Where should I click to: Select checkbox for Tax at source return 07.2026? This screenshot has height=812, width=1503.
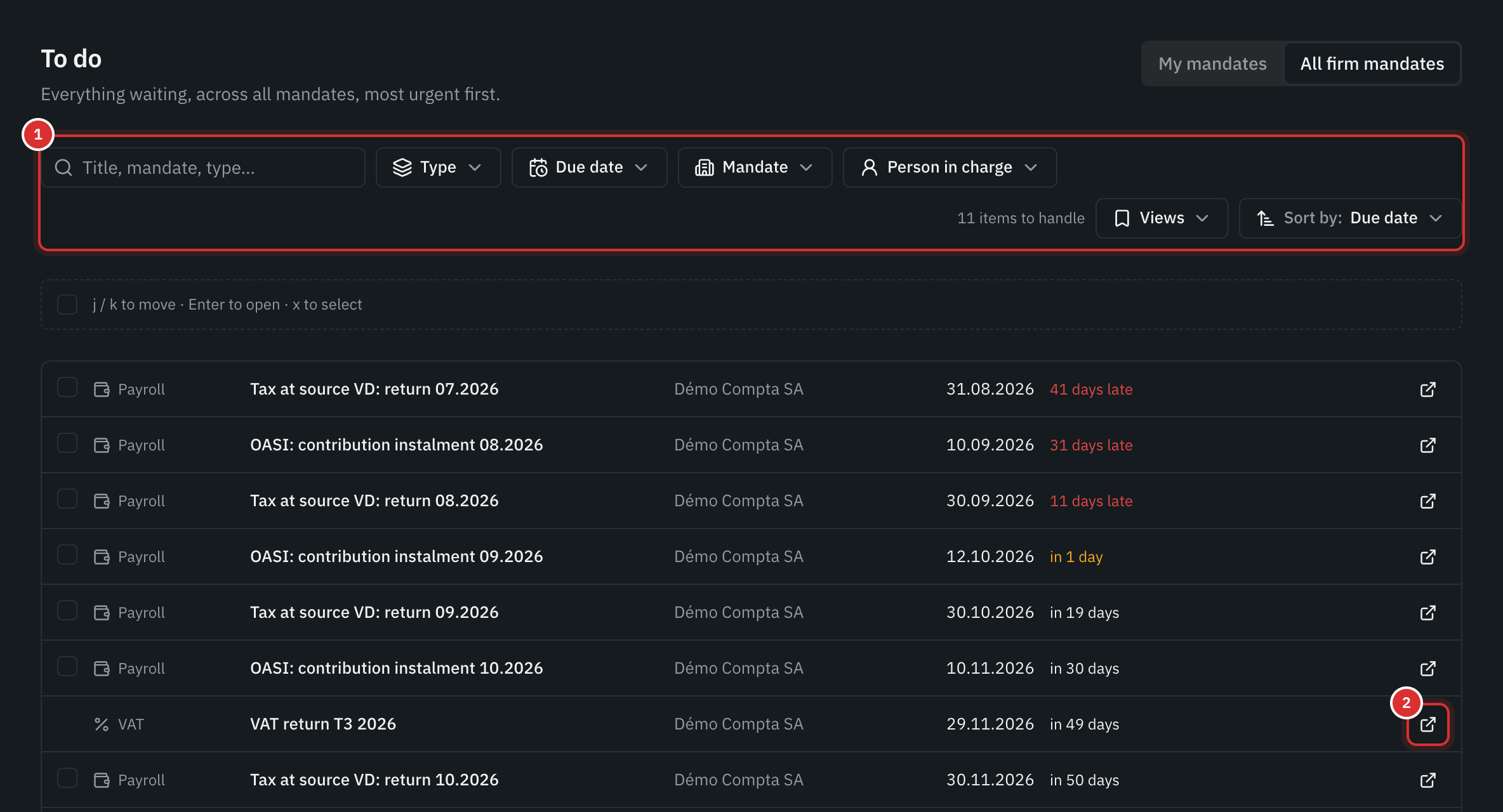point(67,387)
